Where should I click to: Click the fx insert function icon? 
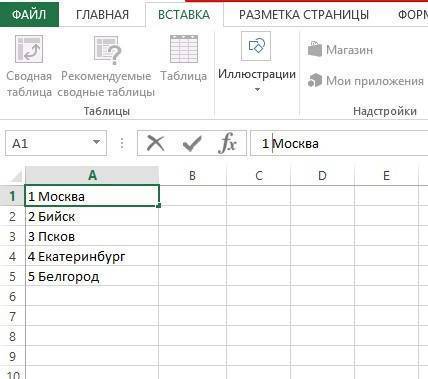click(x=227, y=143)
